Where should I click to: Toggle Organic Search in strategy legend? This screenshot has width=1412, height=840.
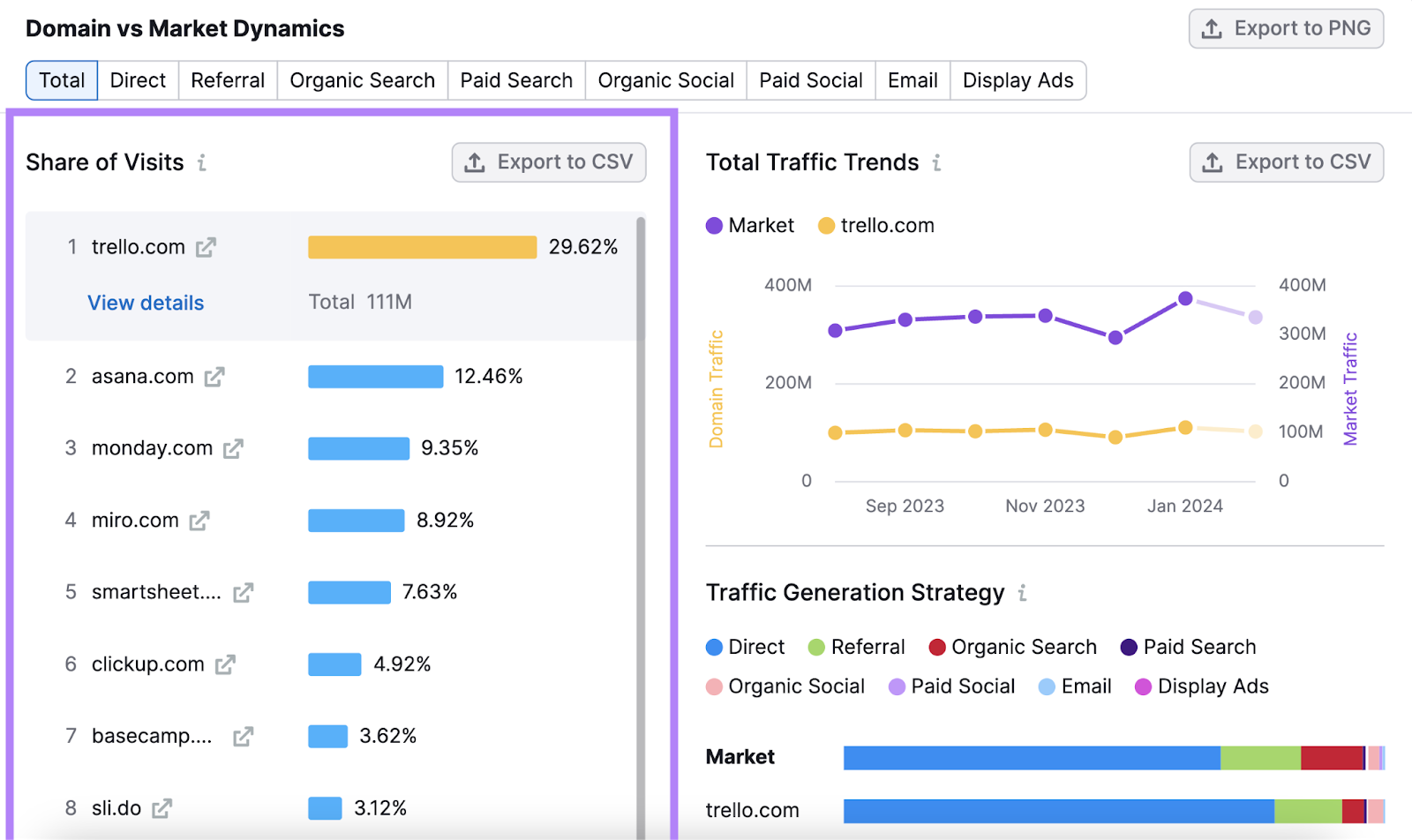tap(1013, 648)
